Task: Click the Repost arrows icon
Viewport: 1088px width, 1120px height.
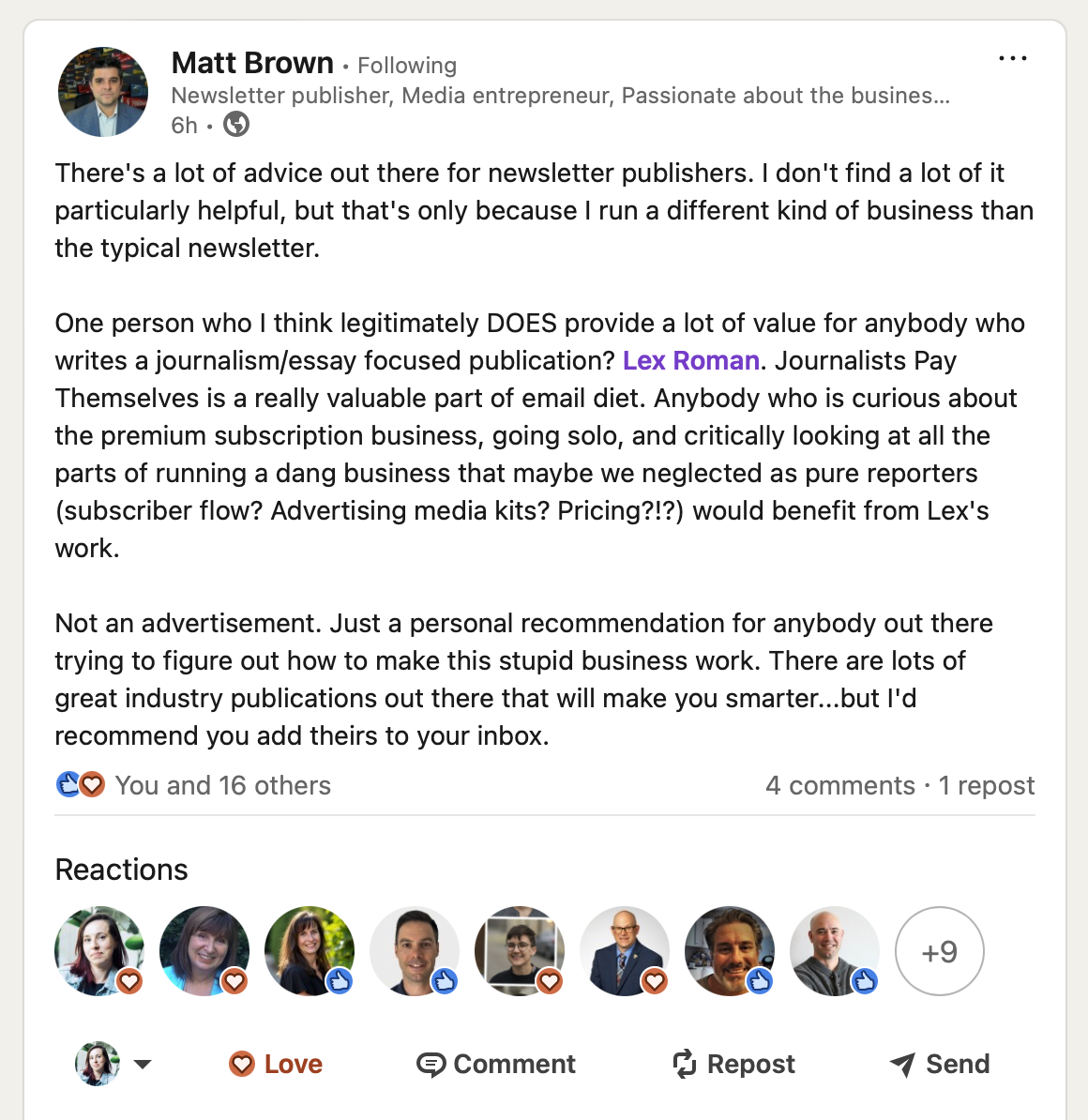Action: coord(685,1064)
